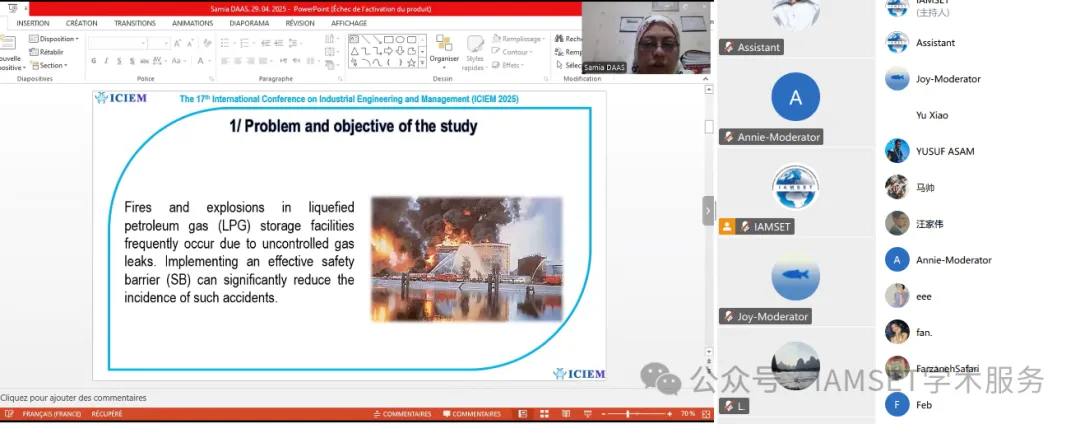Toggle strikethrough (abc) formatting
The image size is (1080, 424).
(144, 61)
